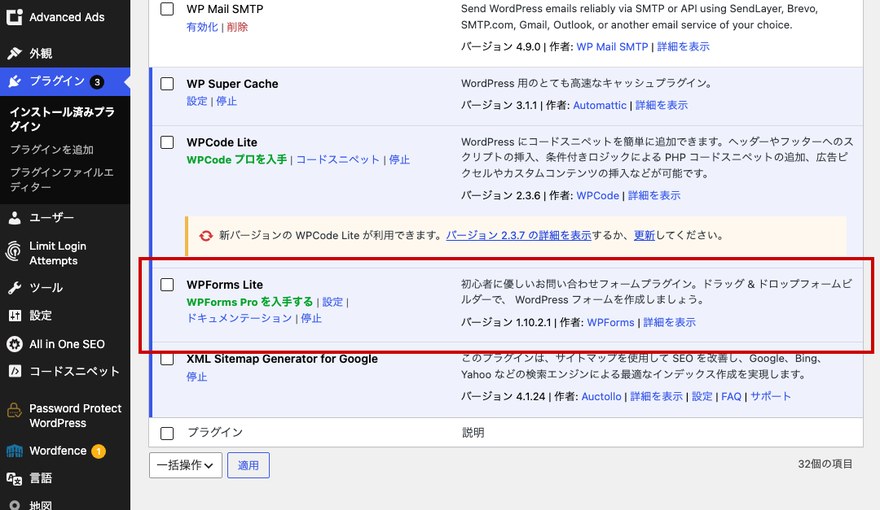The image size is (880, 510).
Task: Open the Automattic author link
Action: coord(599,105)
